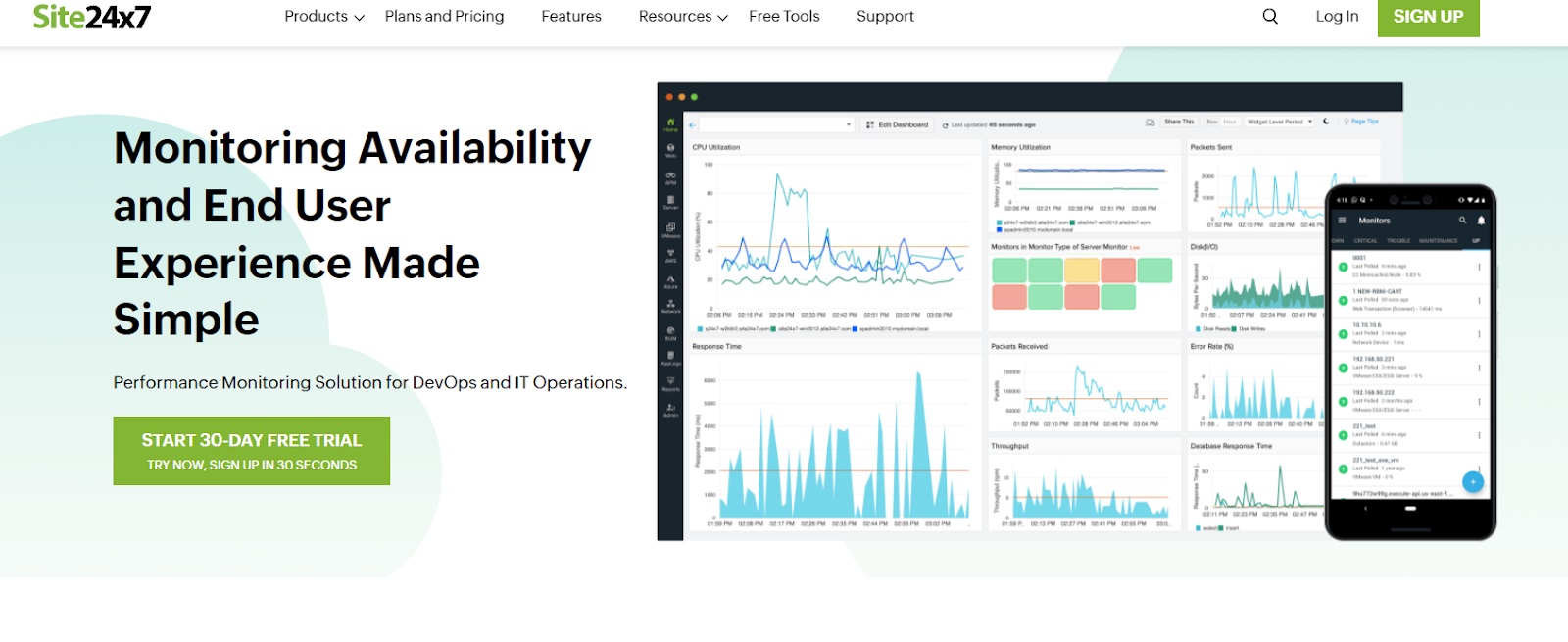Open APM icon in dashboard sidebar
Image resolution: width=1568 pixels, height=642 pixels.
coord(670,177)
